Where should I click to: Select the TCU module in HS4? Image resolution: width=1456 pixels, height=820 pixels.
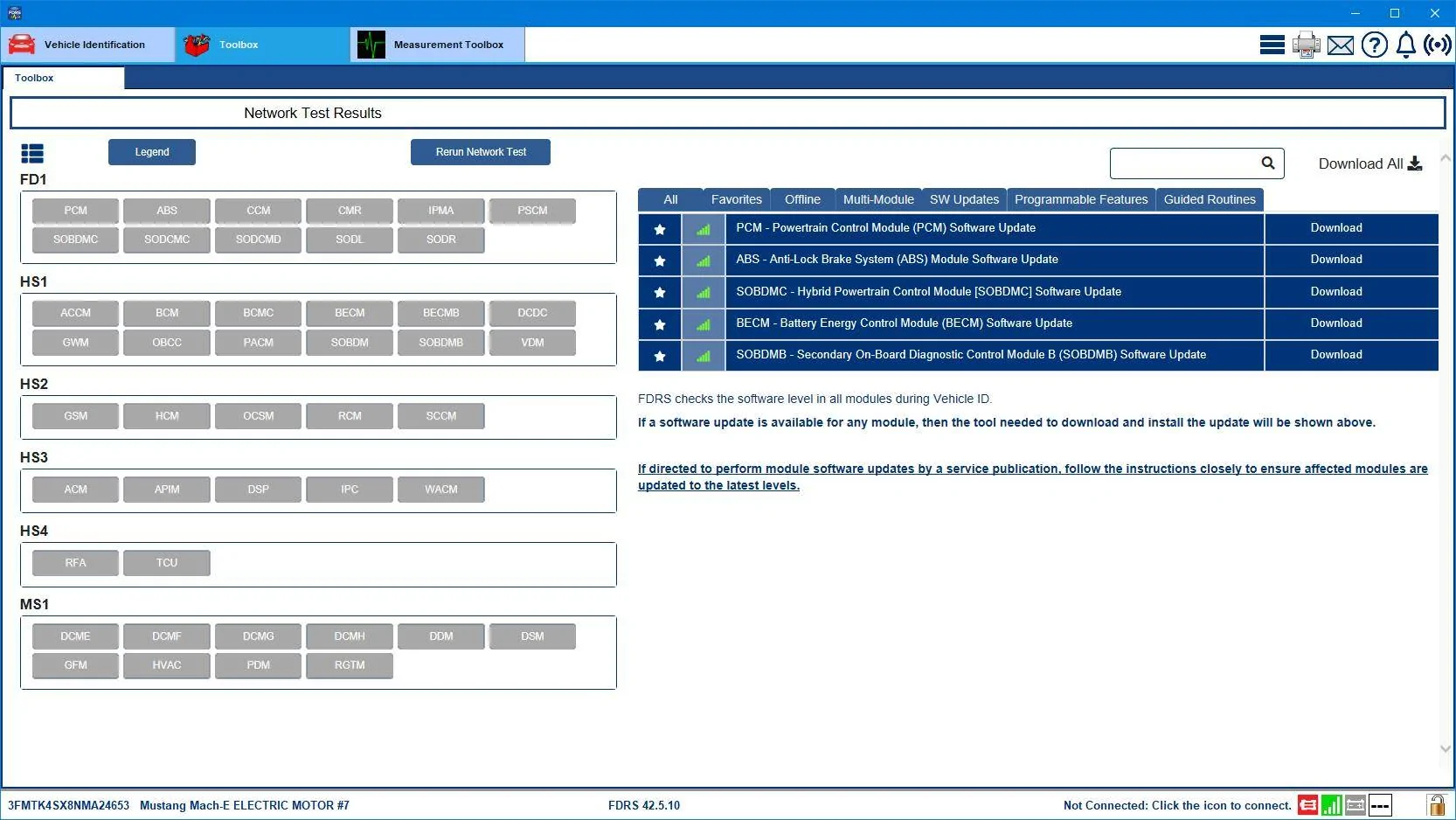pyautogui.click(x=167, y=563)
